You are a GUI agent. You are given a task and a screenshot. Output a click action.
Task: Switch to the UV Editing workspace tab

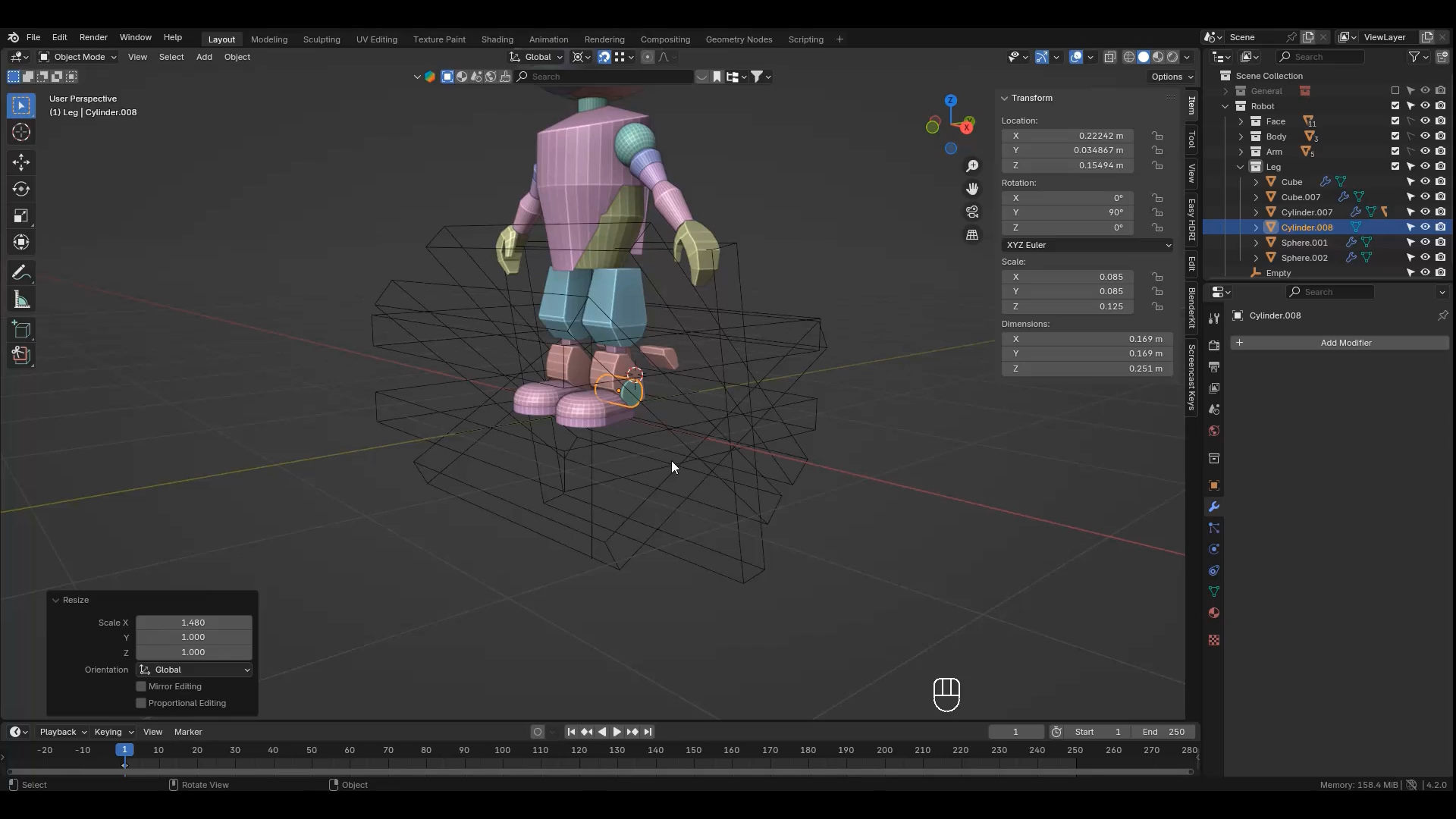point(377,39)
